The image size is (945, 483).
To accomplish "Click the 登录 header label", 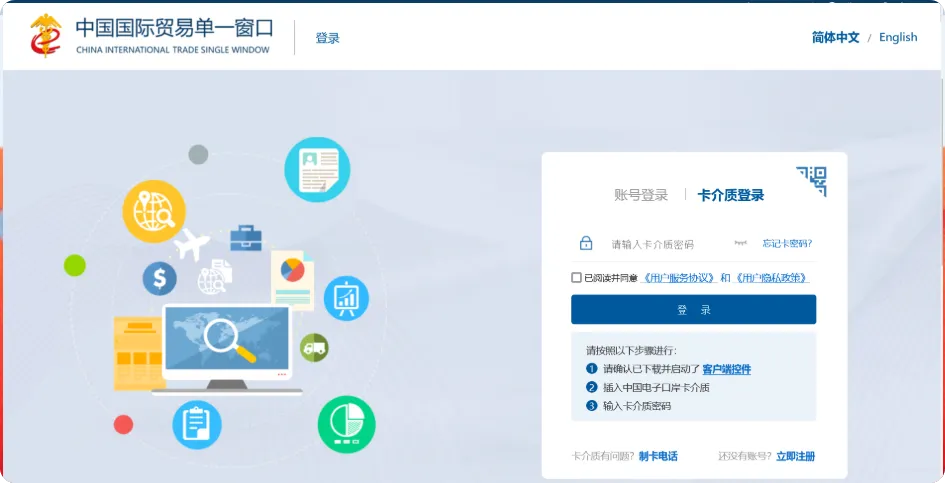I will click(x=328, y=38).
